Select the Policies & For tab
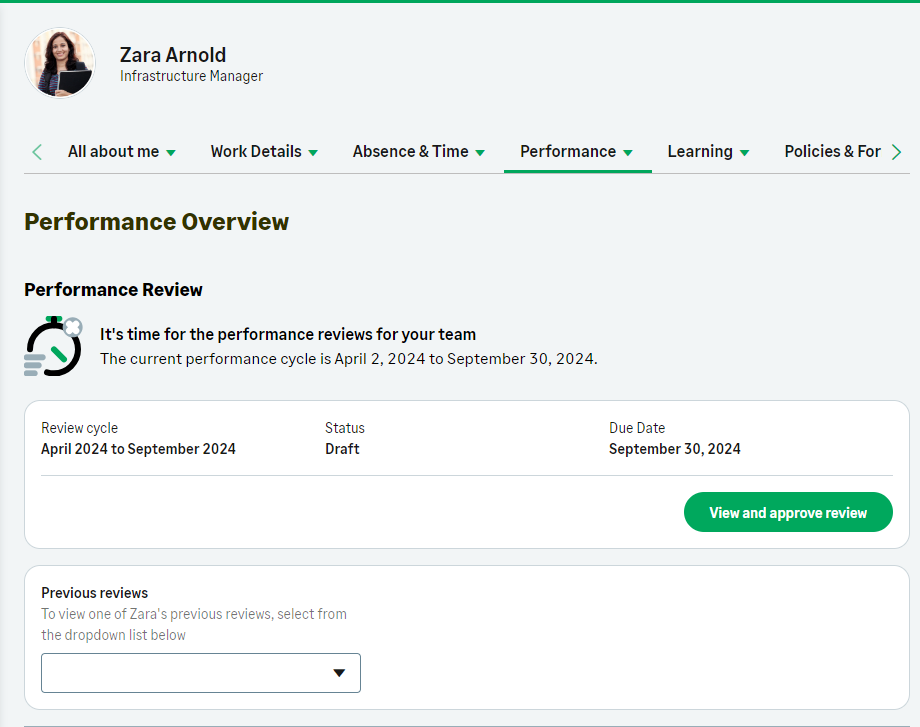This screenshot has height=727, width=920. (x=832, y=152)
